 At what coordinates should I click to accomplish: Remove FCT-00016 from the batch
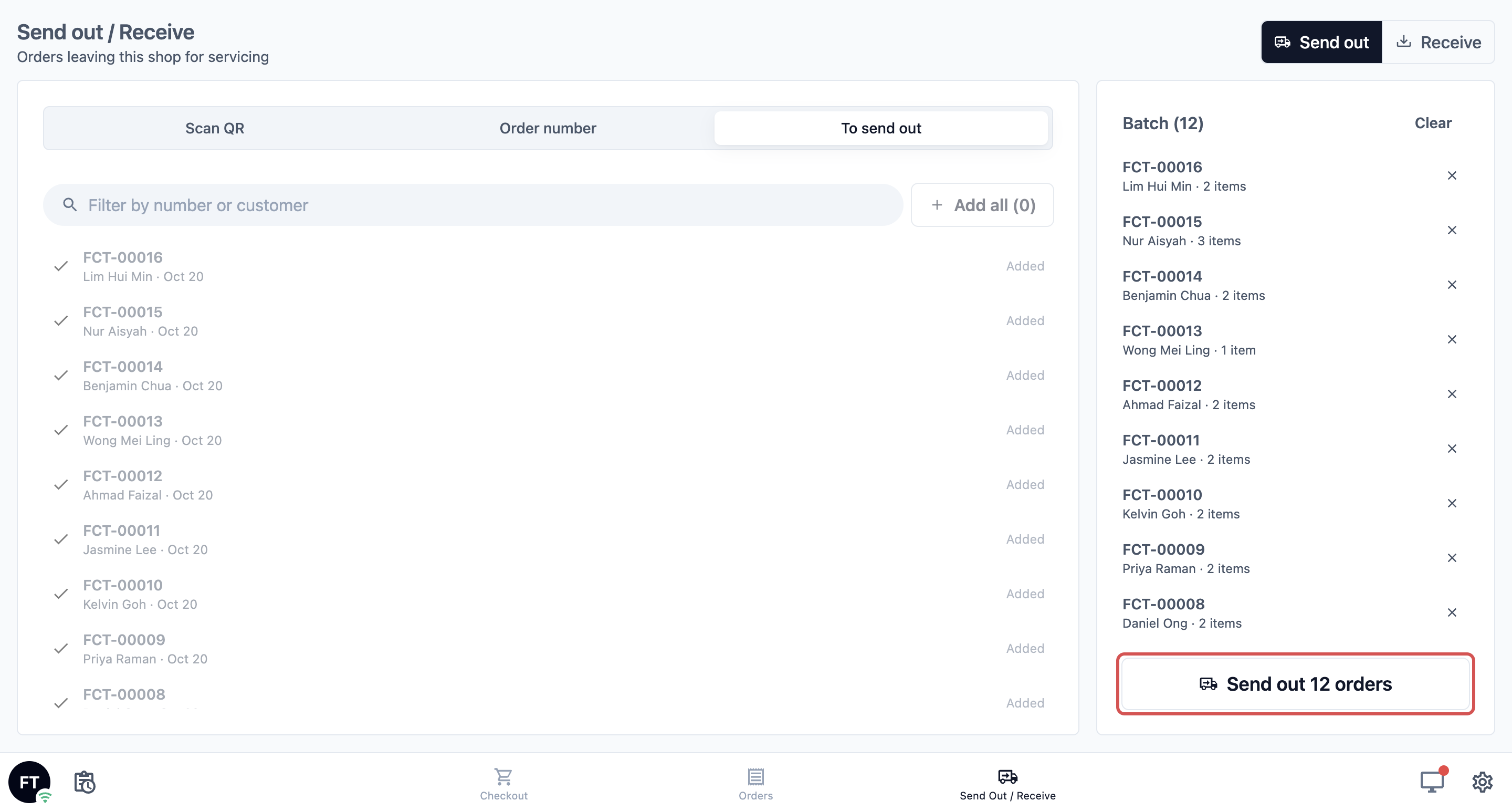[x=1452, y=175]
